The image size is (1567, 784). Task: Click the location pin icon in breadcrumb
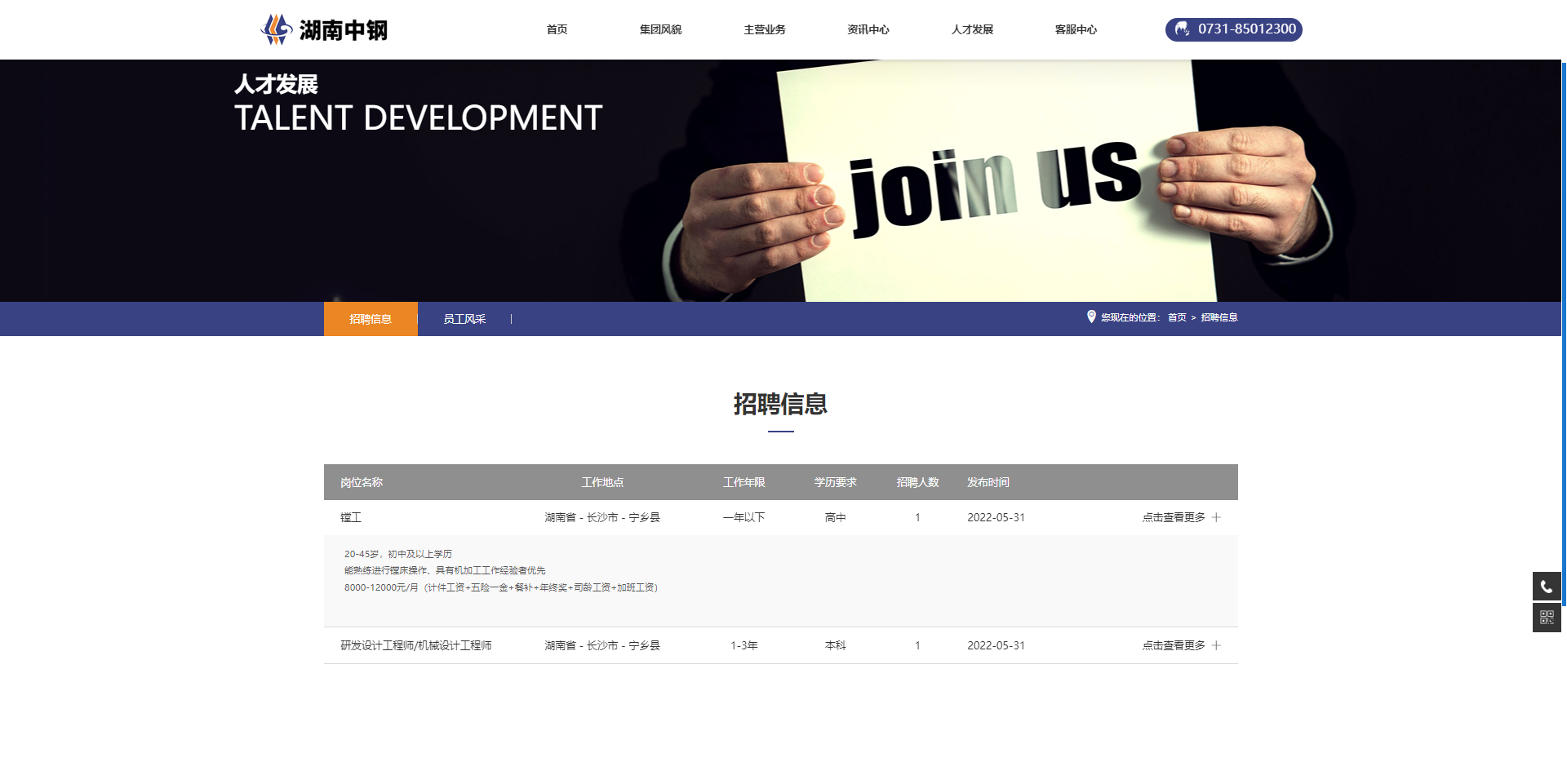(1091, 317)
